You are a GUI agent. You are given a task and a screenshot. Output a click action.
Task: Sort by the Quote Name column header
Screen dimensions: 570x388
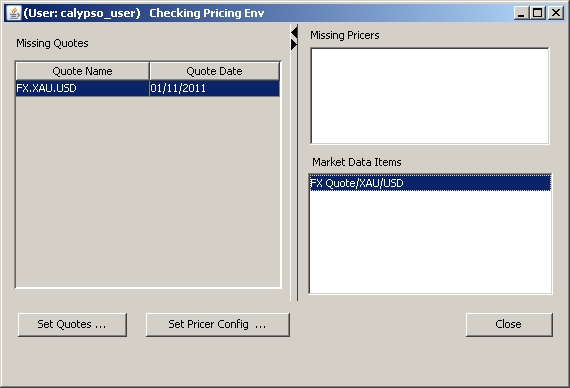click(x=83, y=71)
